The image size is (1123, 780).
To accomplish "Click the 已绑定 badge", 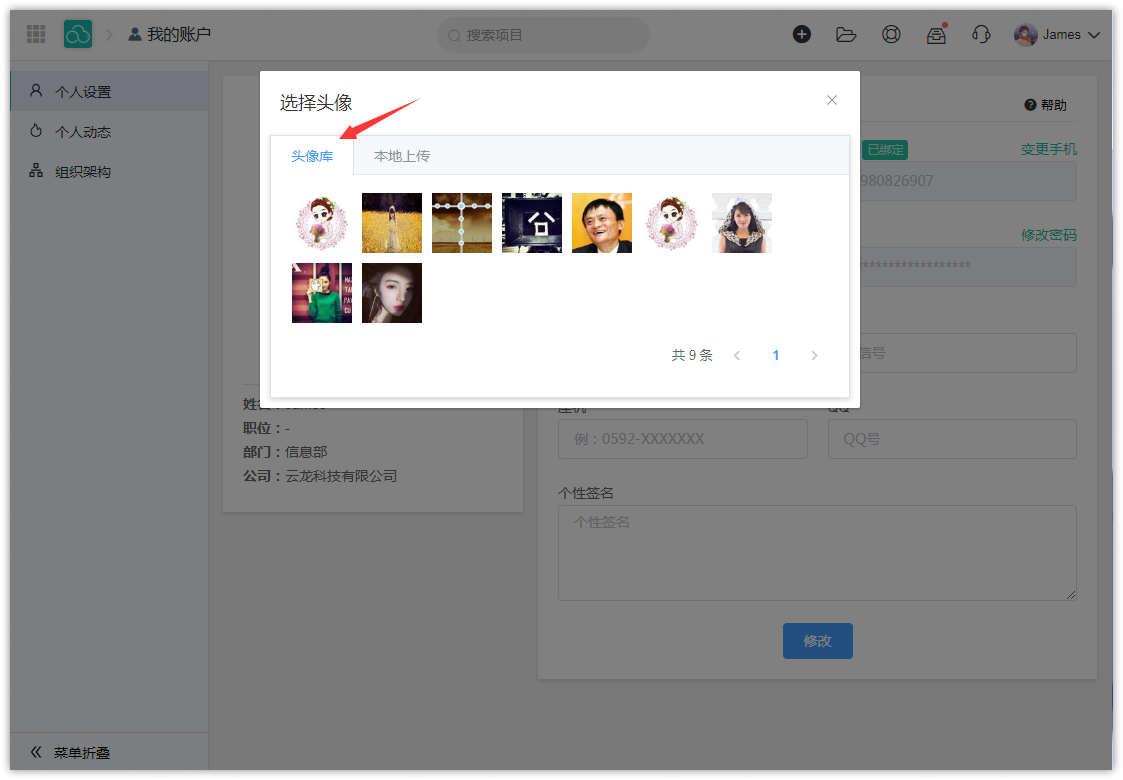I will 885,150.
